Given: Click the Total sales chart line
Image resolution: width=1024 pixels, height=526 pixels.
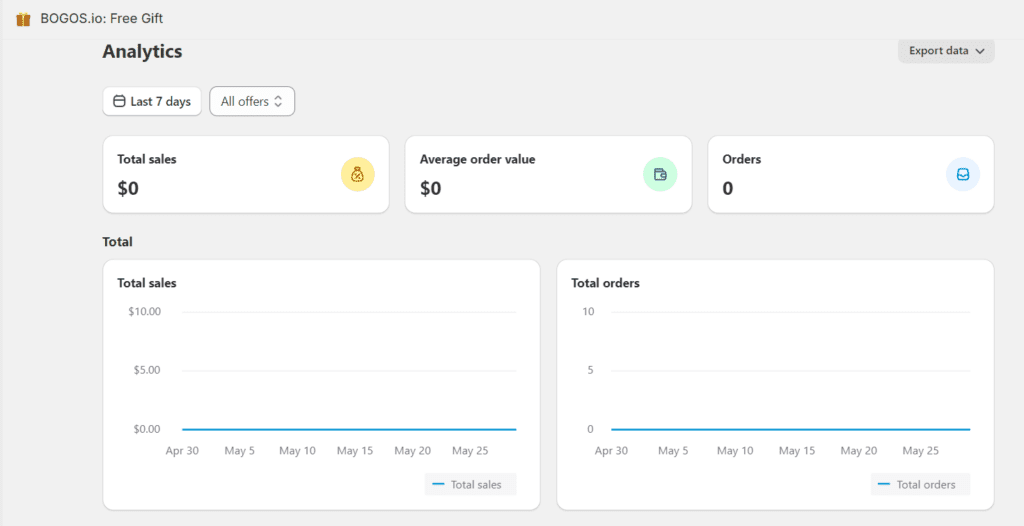Looking at the screenshot, I should [x=348, y=429].
